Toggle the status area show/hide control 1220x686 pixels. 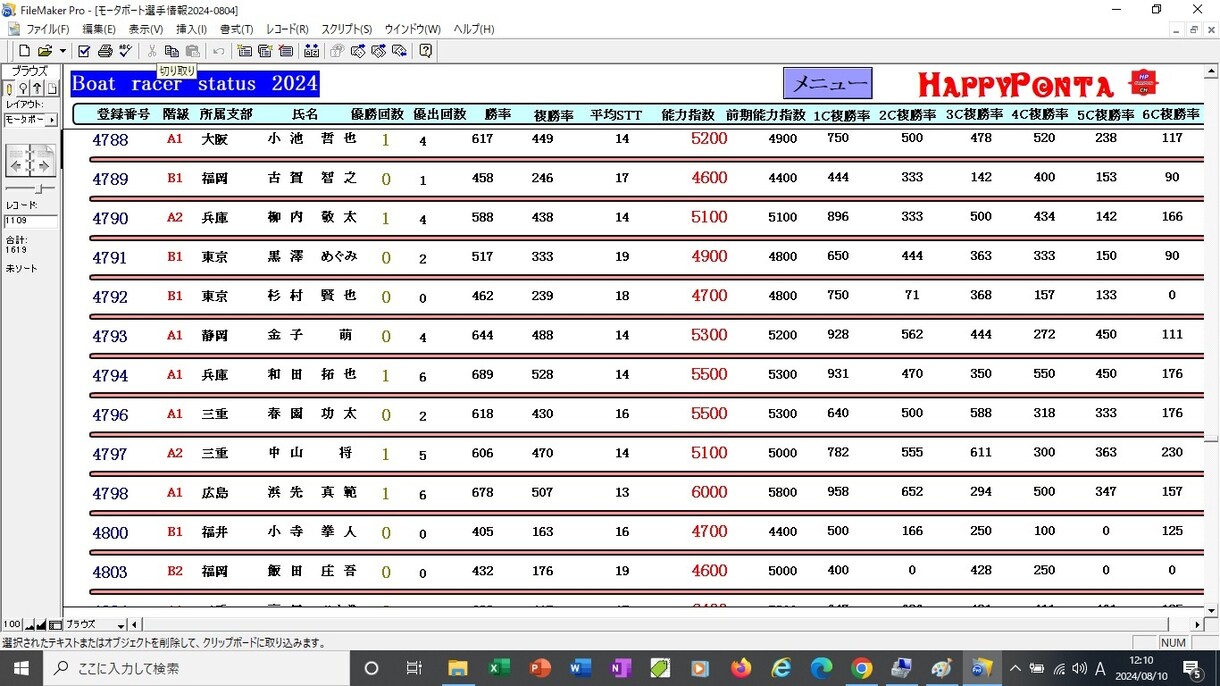click(55, 624)
